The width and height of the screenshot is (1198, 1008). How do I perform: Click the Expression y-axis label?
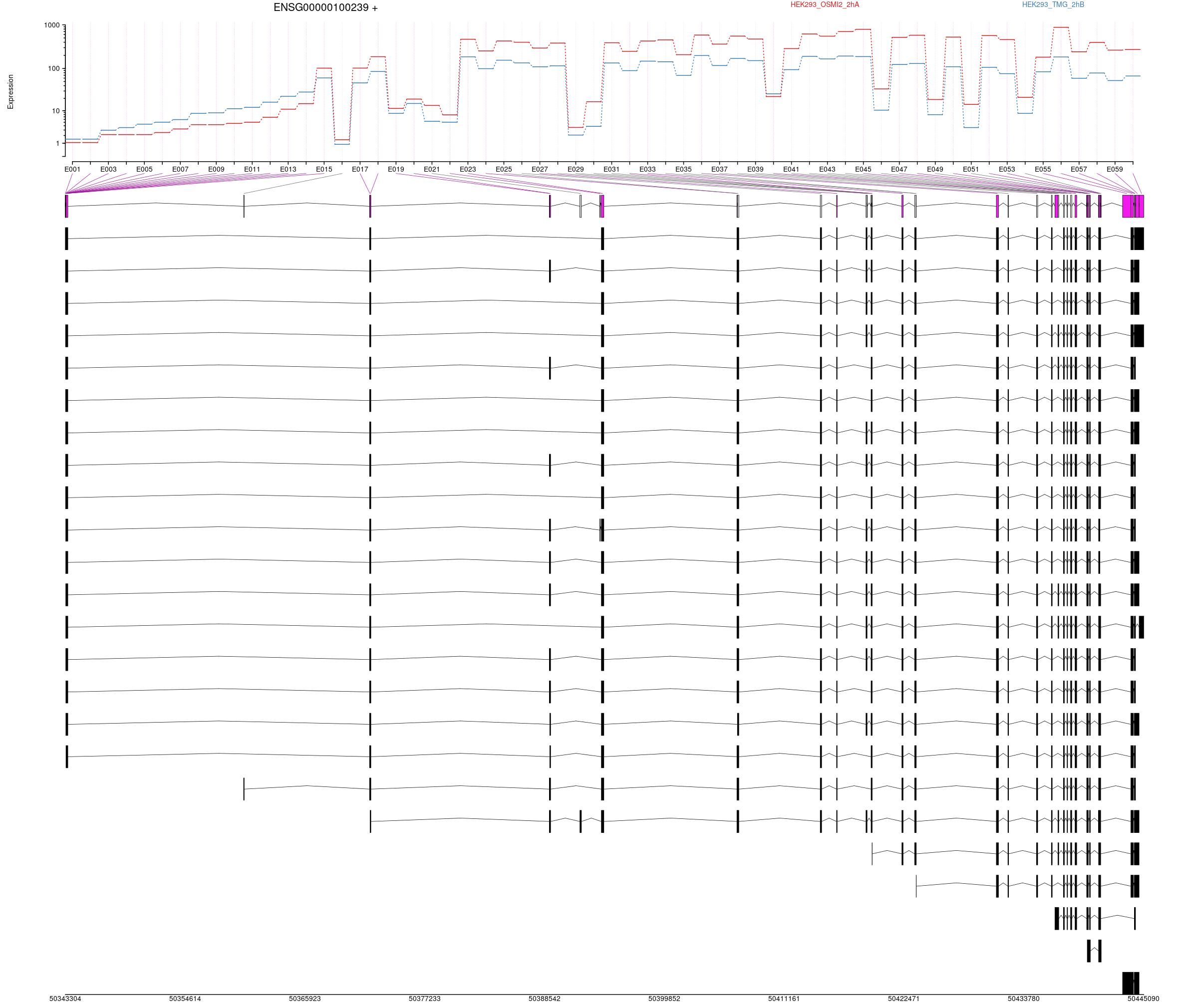(x=10, y=92)
